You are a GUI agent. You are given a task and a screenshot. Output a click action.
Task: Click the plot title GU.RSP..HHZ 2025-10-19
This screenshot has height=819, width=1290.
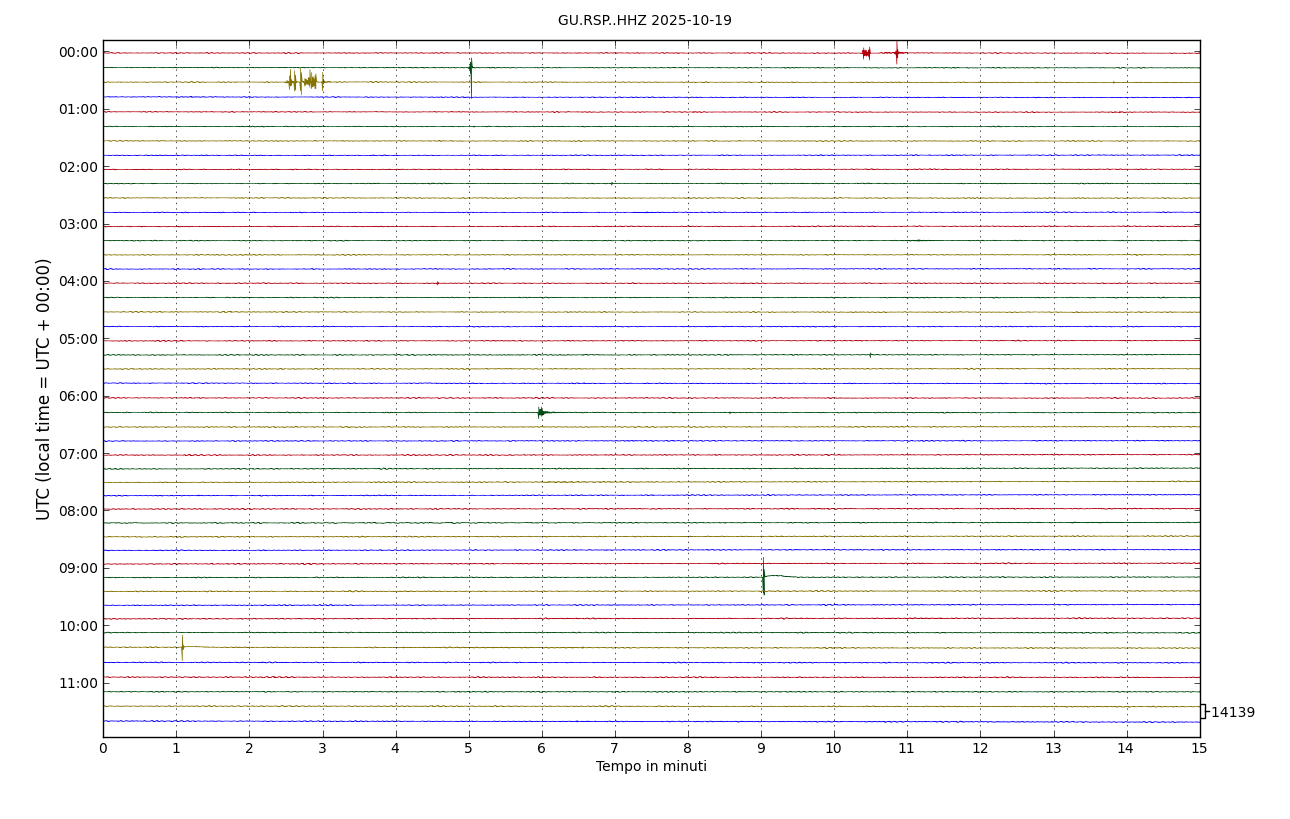[644, 21]
